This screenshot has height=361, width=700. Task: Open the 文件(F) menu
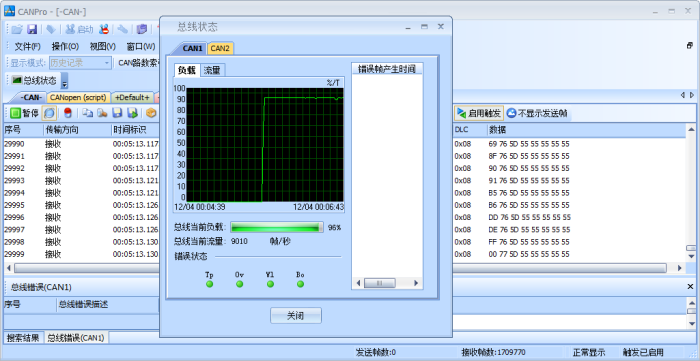coord(28,46)
